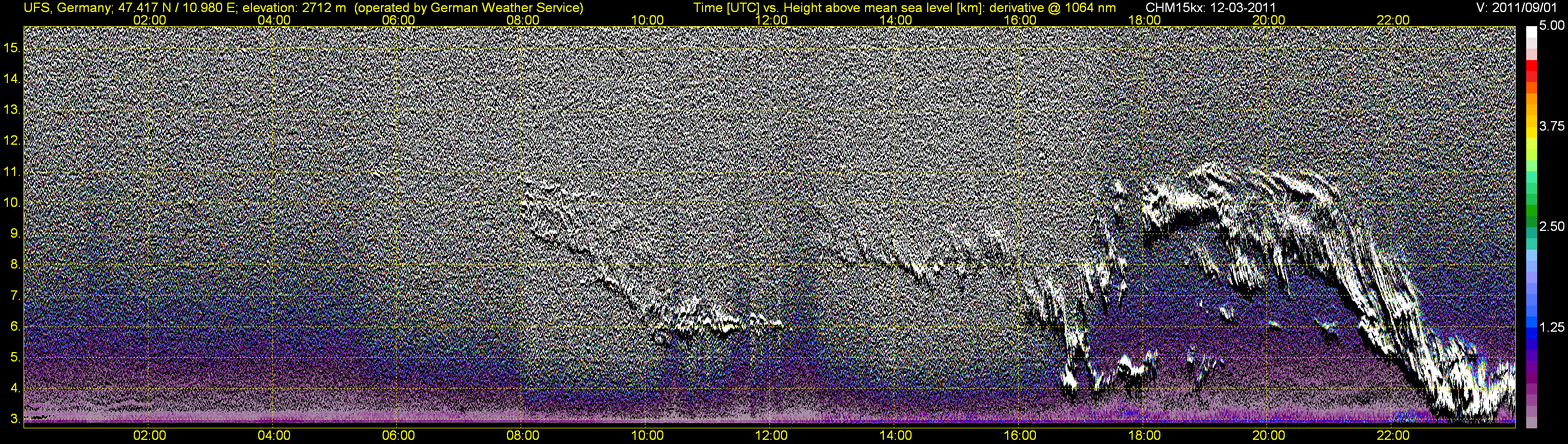The width and height of the screenshot is (1568, 444).
Task: Click the '14.' height axis label
Action: click(x=12, y=78)
